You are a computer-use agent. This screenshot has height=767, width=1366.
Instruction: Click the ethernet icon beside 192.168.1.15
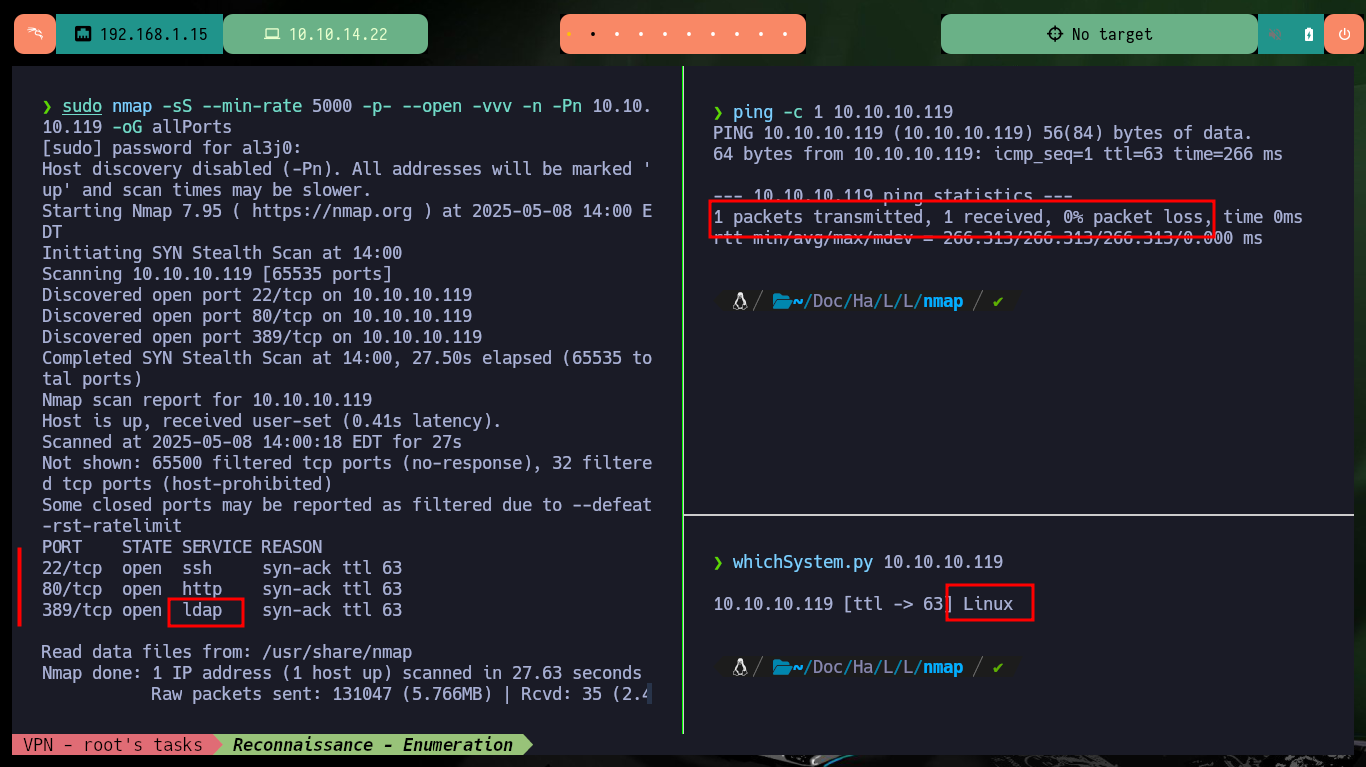[x=84, y=34]
